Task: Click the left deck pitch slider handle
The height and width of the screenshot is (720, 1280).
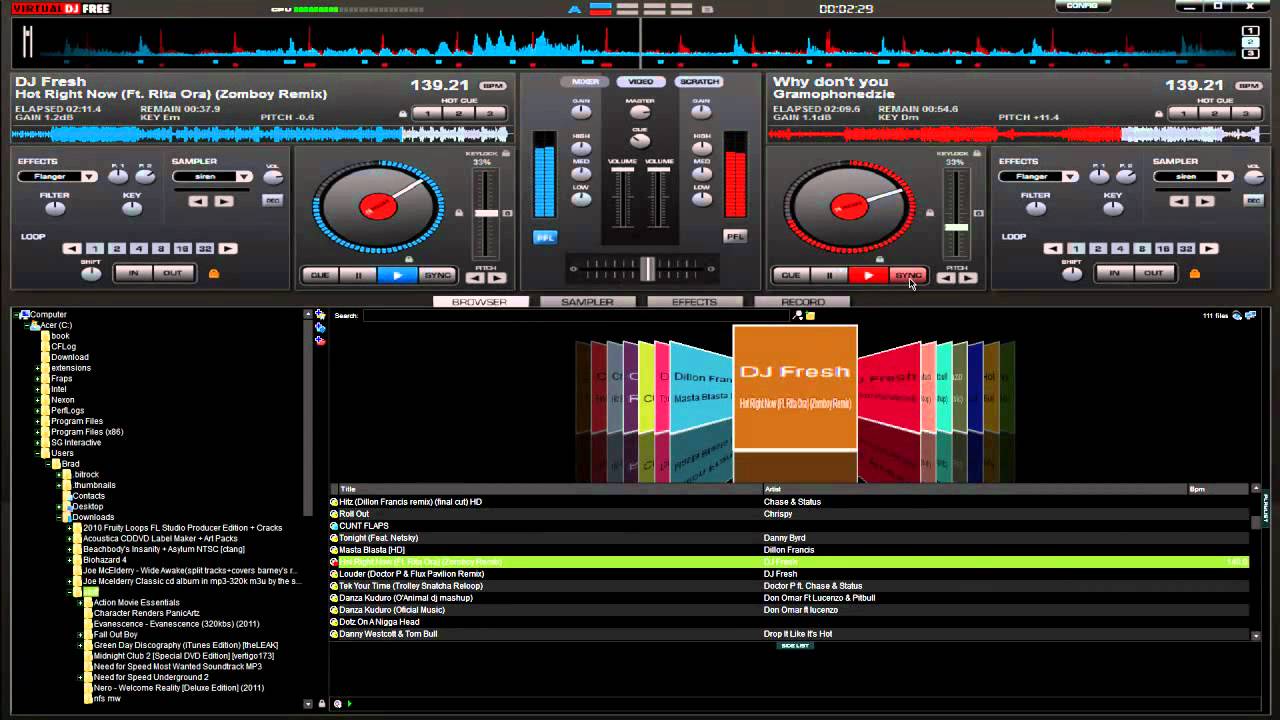Action: pyautogui.click(x=486, y=214)
